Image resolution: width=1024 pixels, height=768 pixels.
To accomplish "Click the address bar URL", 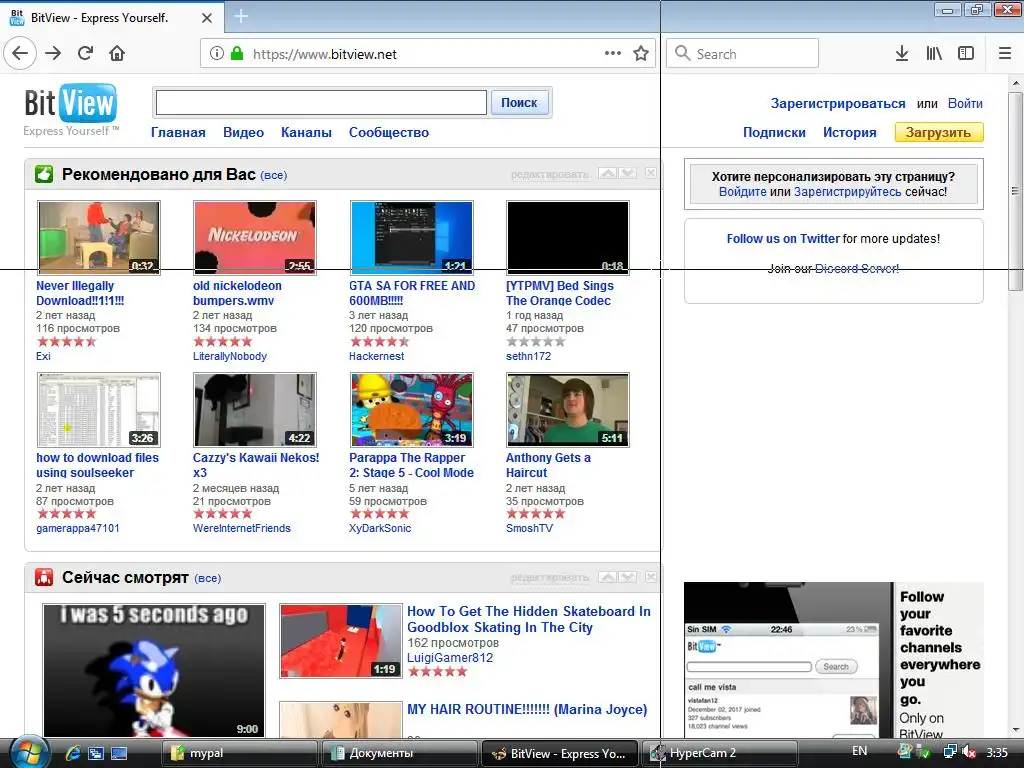I will (325, 54).
